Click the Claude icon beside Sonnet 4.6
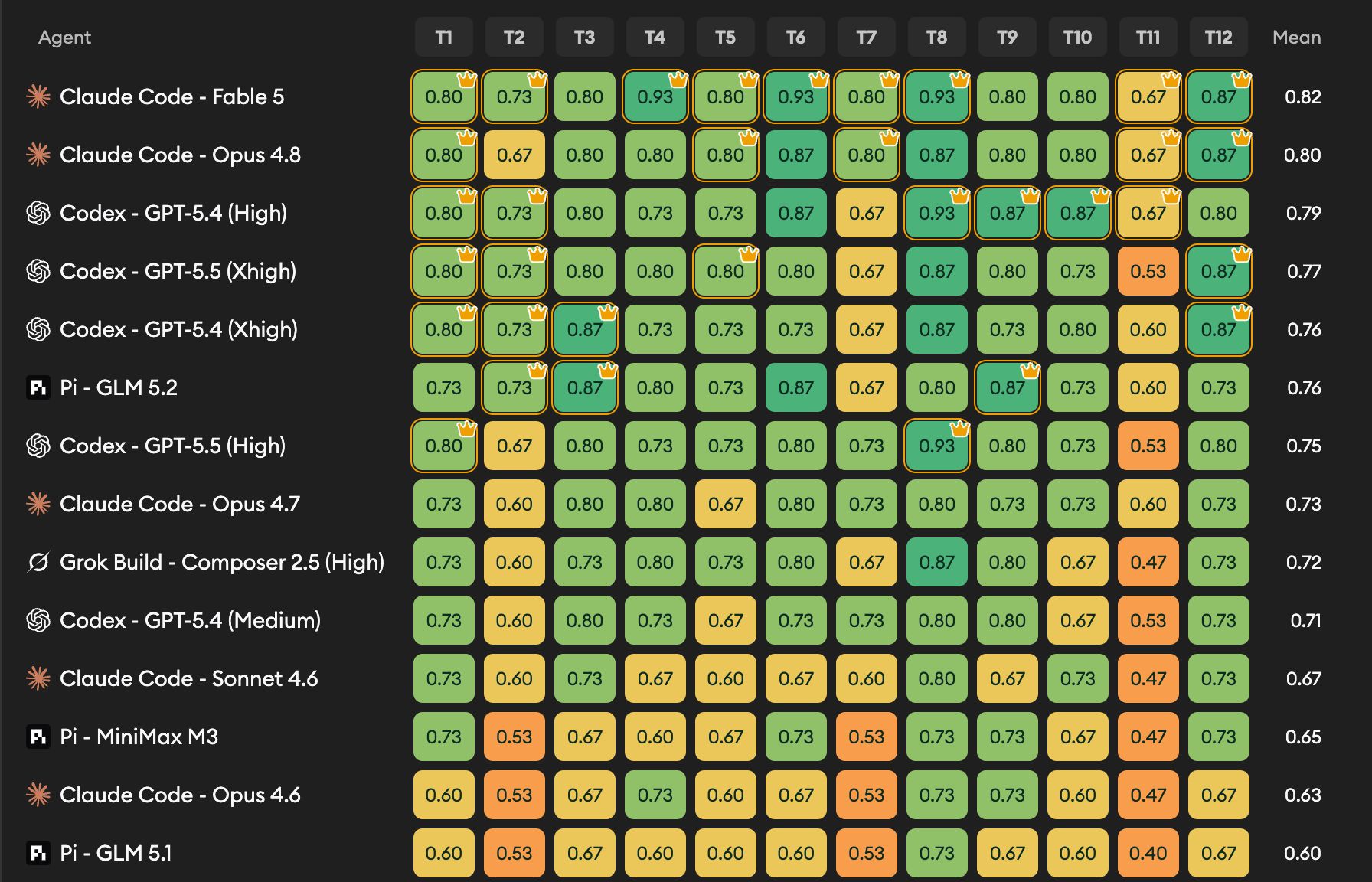This screenshot has width=1372, height=882. (38, 678)
